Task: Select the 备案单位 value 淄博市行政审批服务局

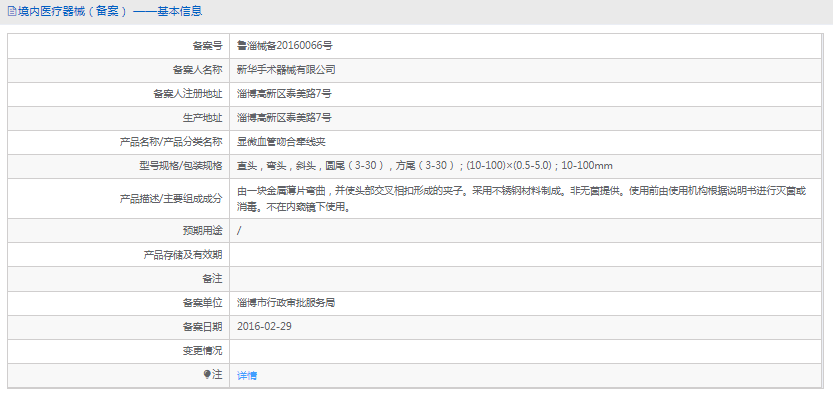Action: tap(286, 303)
